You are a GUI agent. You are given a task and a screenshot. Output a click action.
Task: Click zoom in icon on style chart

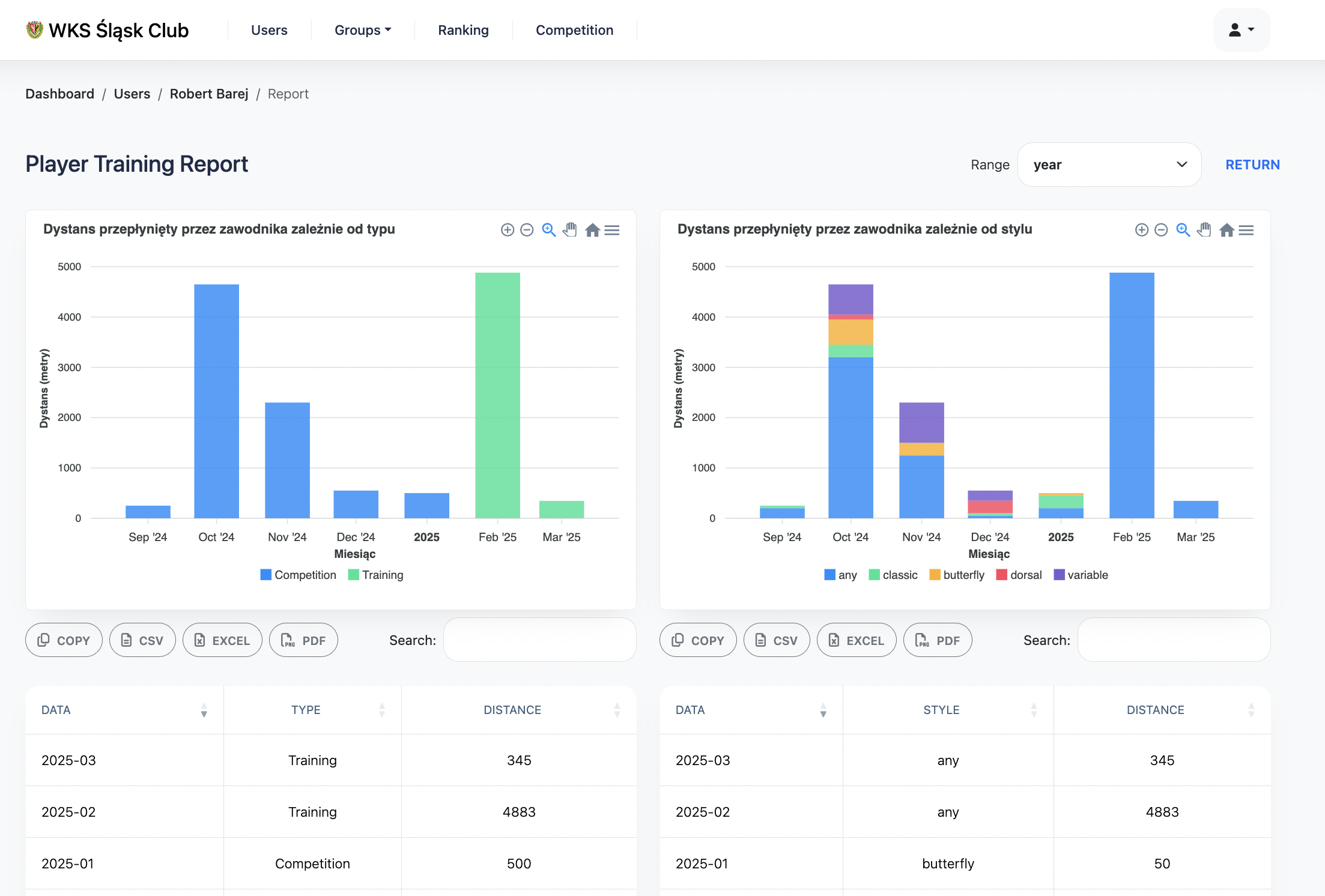click(1142, 230)
